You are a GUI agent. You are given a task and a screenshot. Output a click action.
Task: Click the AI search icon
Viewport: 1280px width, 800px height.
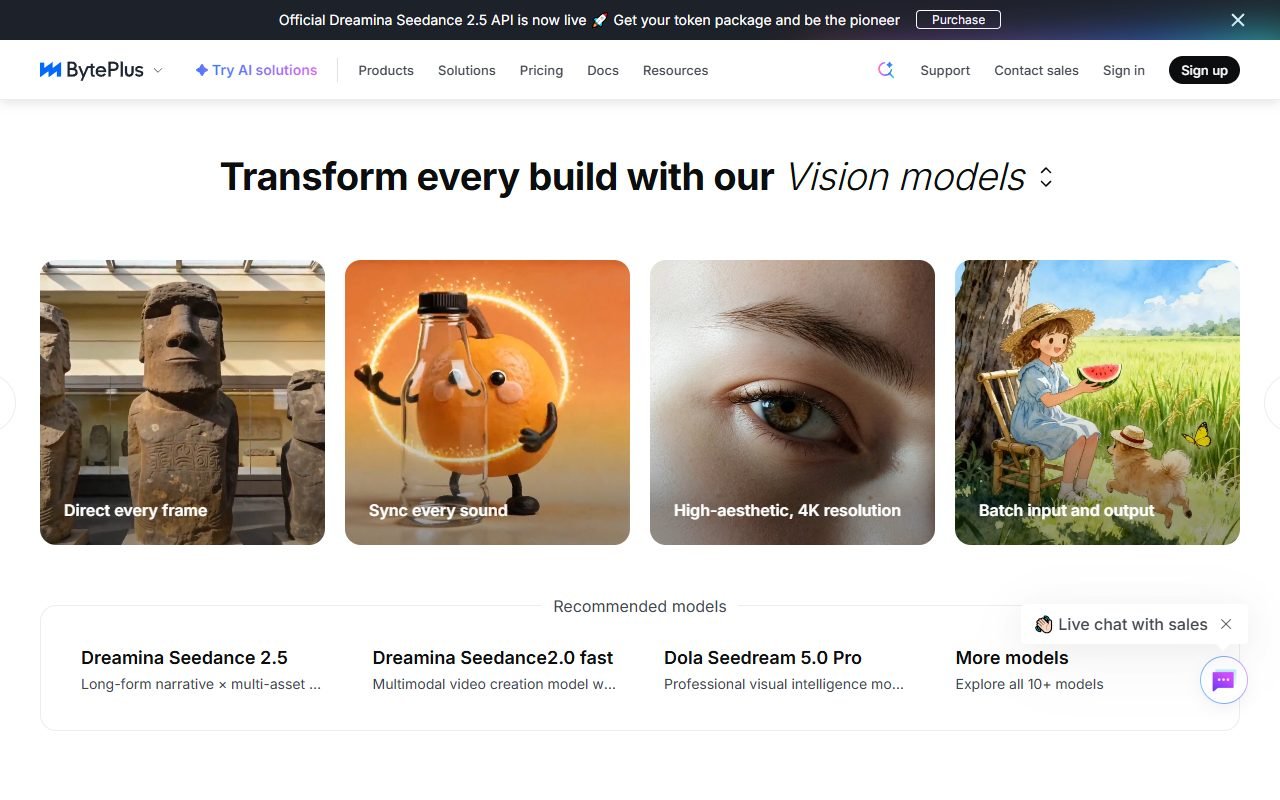click(x=885, y=70)
